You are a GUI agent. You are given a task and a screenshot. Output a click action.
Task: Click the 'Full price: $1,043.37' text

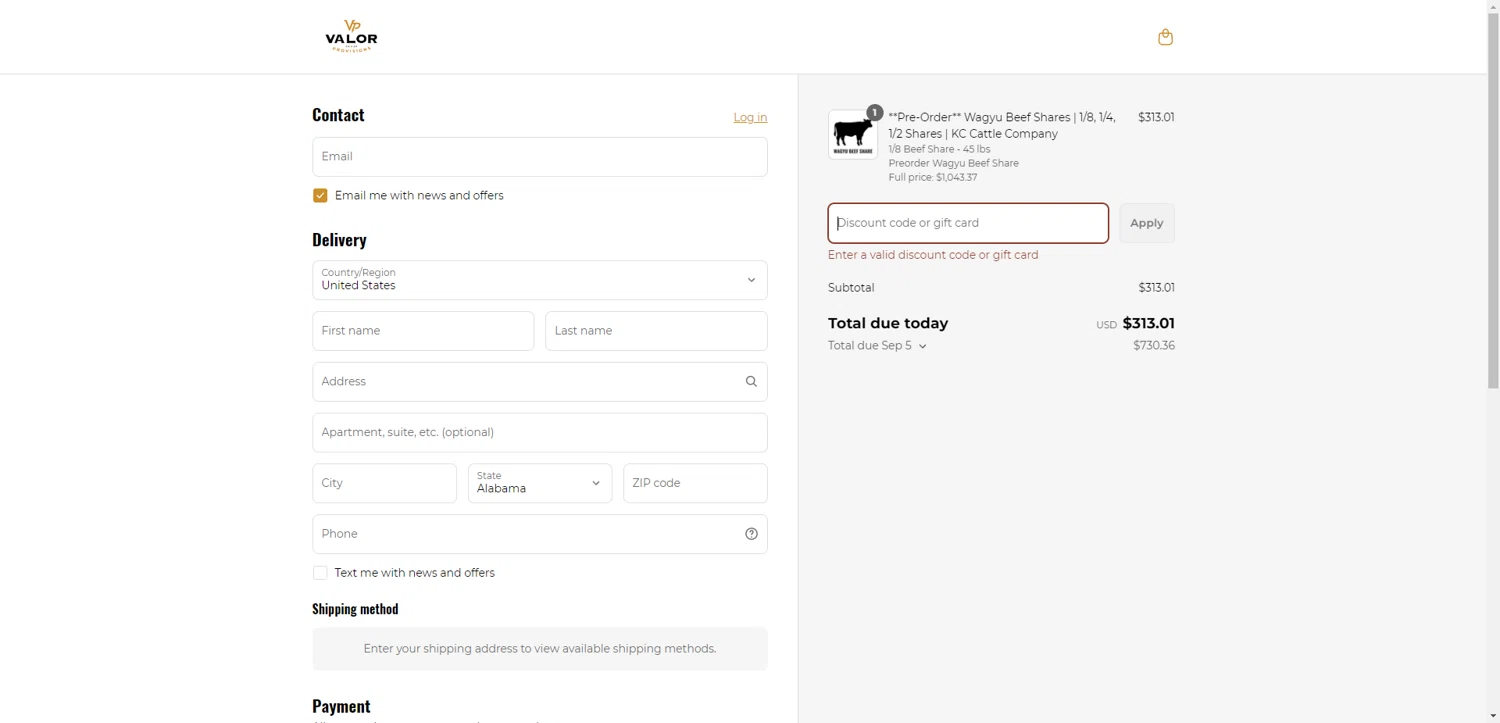tap(933, 177)
